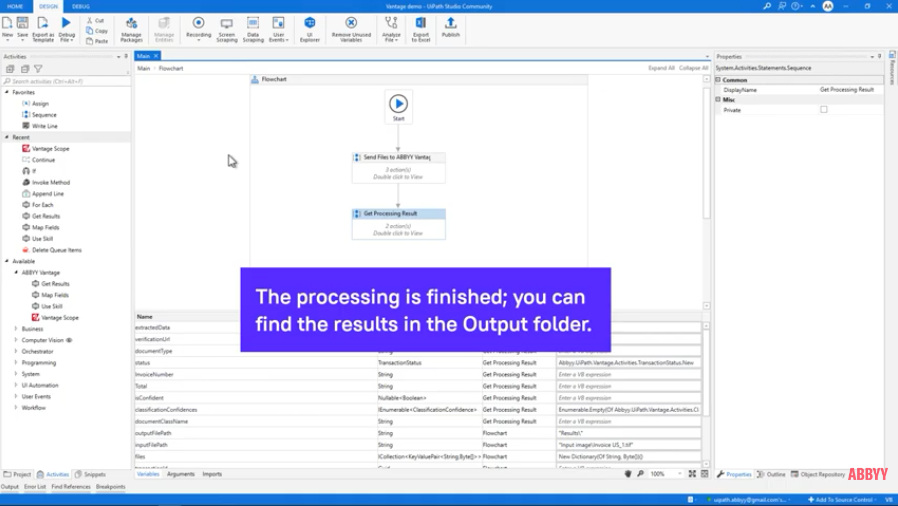Open User Events tool
The image size is (898, 506).
coord(278,29)
